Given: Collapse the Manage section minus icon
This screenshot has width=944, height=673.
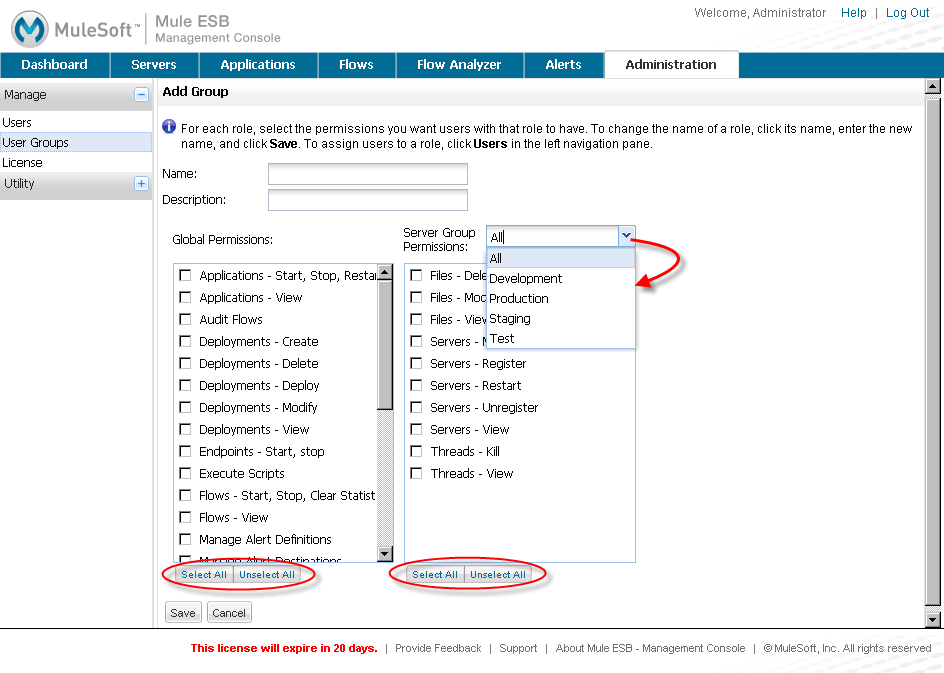Looking at the screenshot, I should [x=141, y=95].
